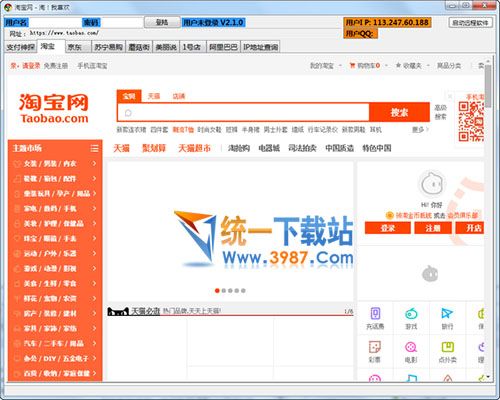
Task: Click the Tmall cat logo icon
Action: (118, 312)
